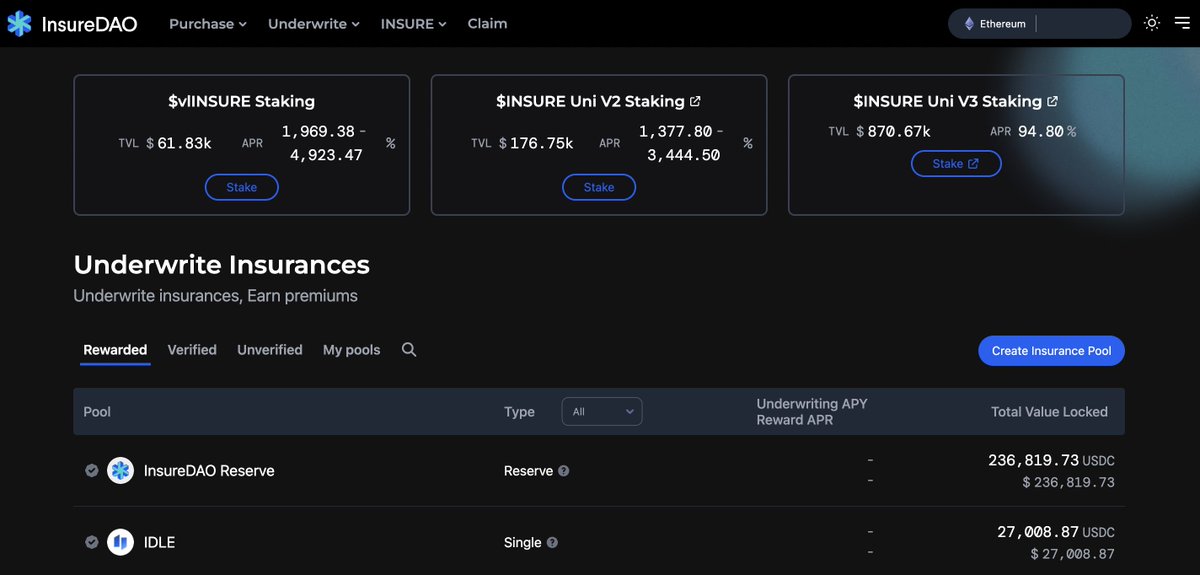Click the Ethereum network icon
The image size is (1200, 575).
[969, 24]
